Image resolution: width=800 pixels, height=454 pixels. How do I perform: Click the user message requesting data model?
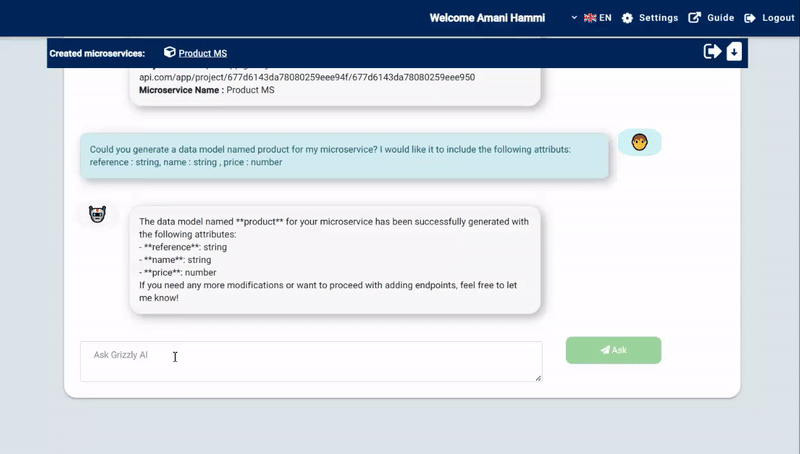pos(344,156)
